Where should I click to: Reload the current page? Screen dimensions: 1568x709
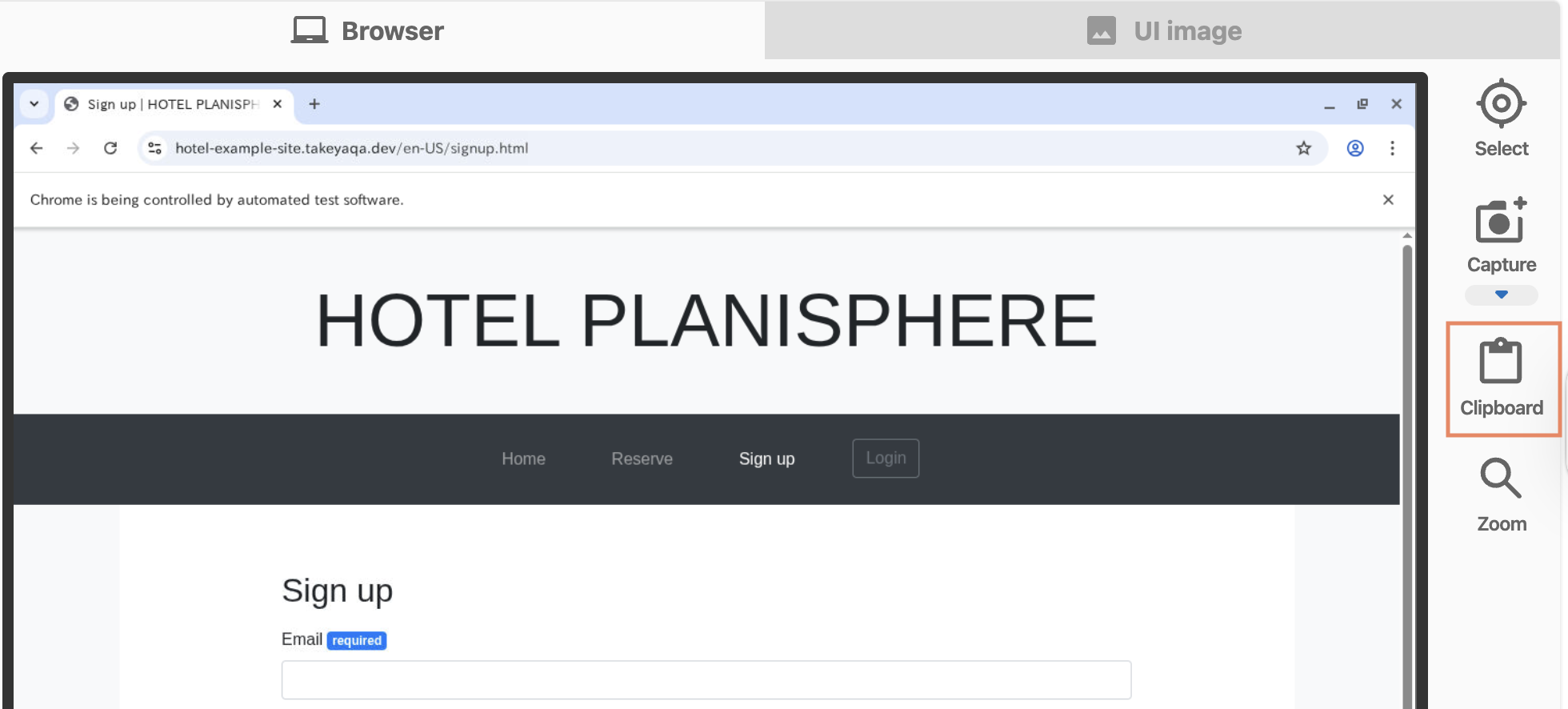coord(110,148)
